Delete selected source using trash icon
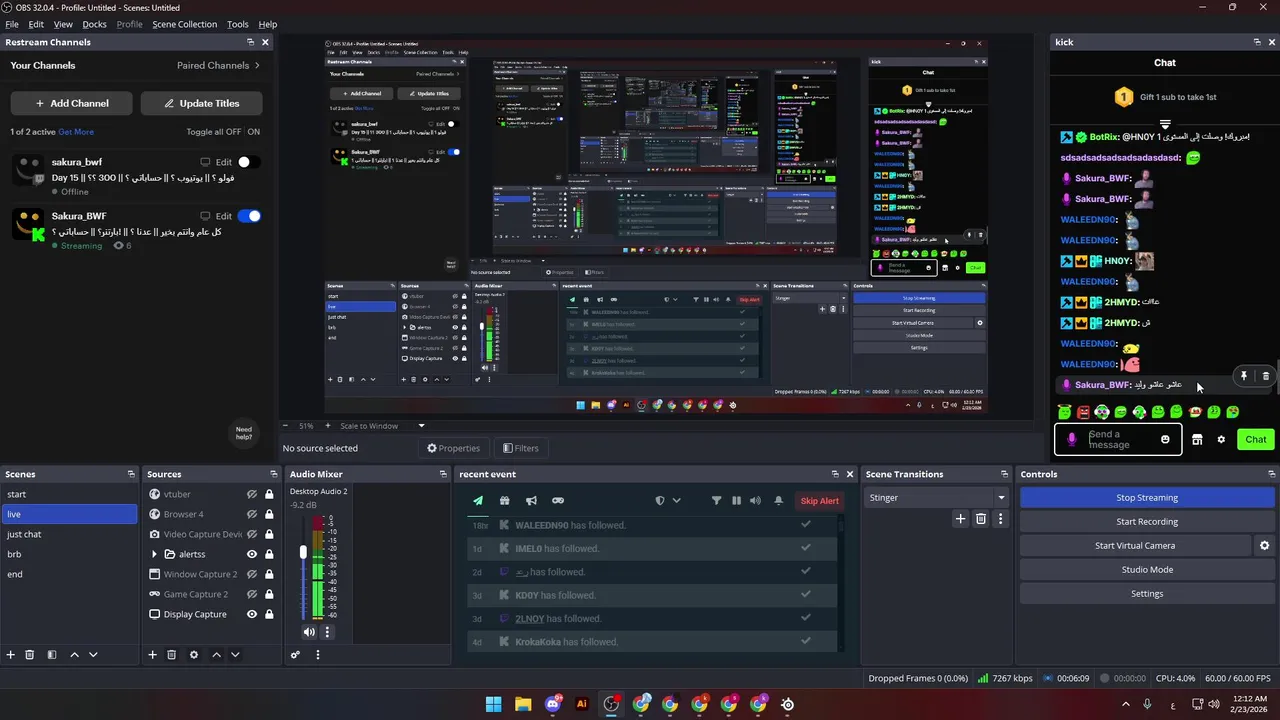 point(172,655)
